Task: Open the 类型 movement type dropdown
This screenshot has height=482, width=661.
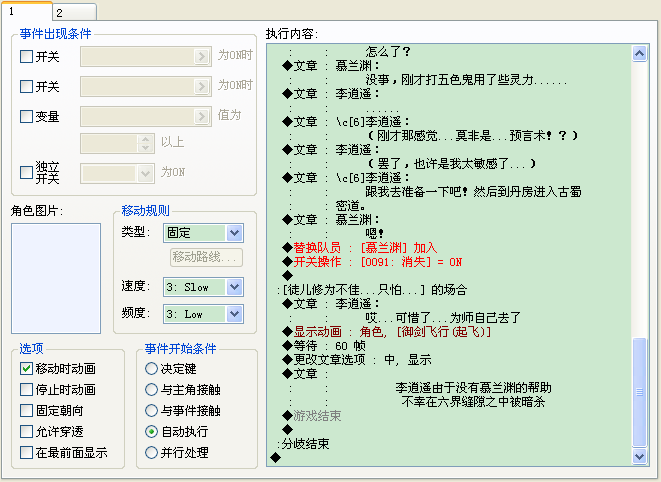Action: coord(234,233)
